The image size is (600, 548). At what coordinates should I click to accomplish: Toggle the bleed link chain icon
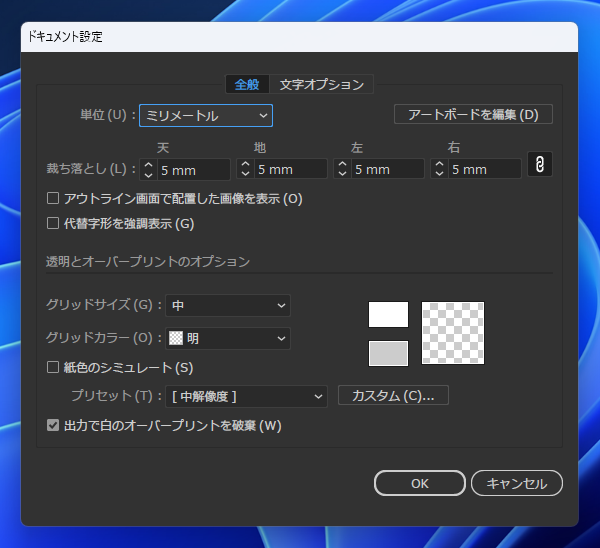pos(540,165)
